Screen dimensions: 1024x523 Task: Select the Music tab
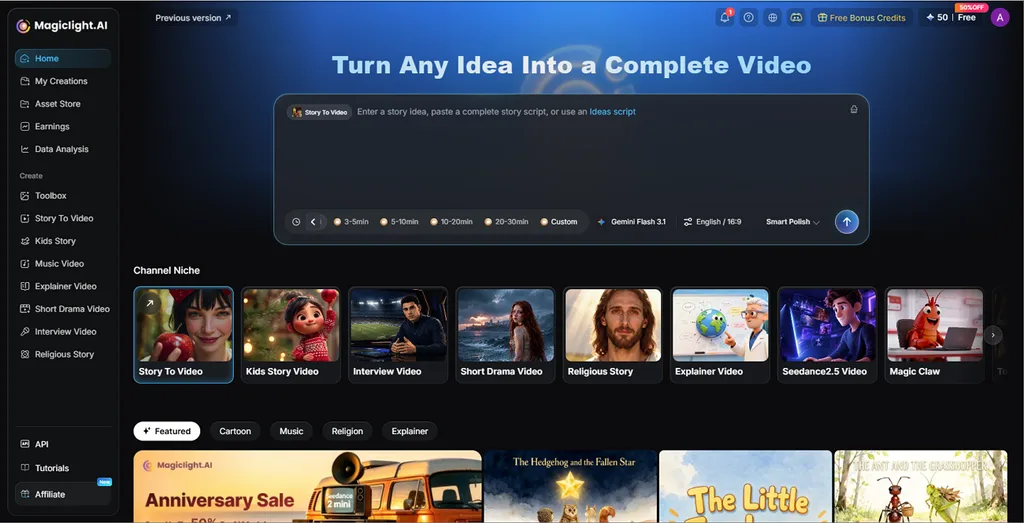coord(291,431)
